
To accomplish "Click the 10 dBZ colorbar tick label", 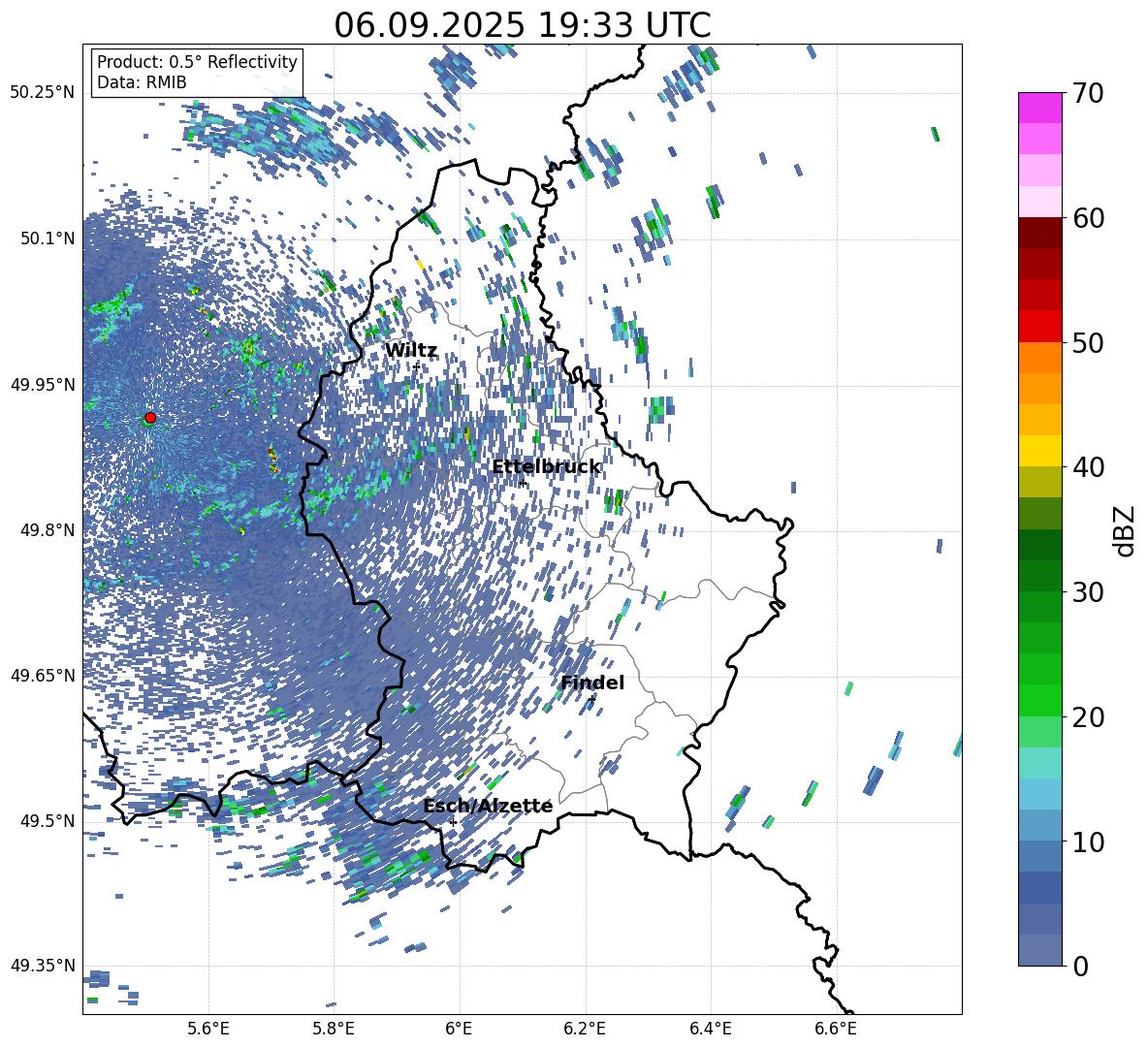I will (x=1088, y=842).
